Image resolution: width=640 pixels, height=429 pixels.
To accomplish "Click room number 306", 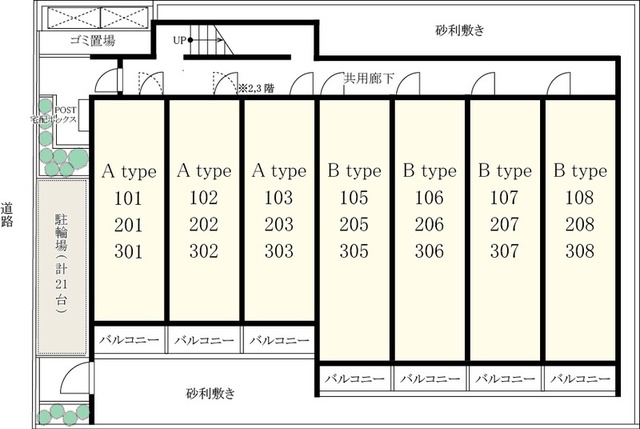I will tap(429, 251).
